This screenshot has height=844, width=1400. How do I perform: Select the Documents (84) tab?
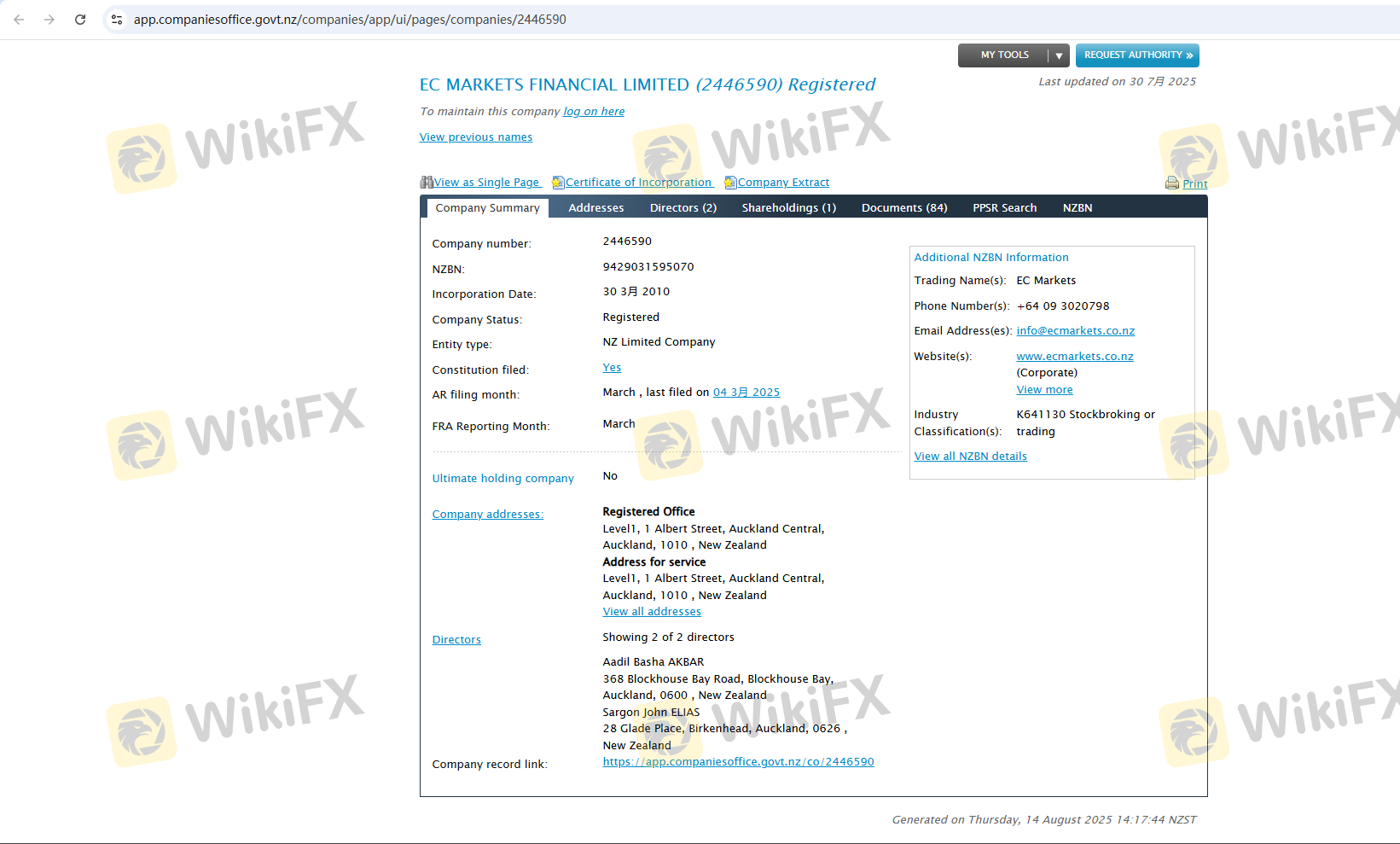point(903,208)
